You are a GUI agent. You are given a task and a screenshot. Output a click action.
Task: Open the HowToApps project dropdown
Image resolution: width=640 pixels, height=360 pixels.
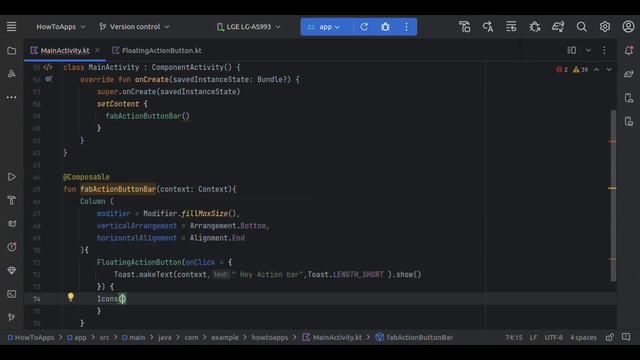click(60, 27)
